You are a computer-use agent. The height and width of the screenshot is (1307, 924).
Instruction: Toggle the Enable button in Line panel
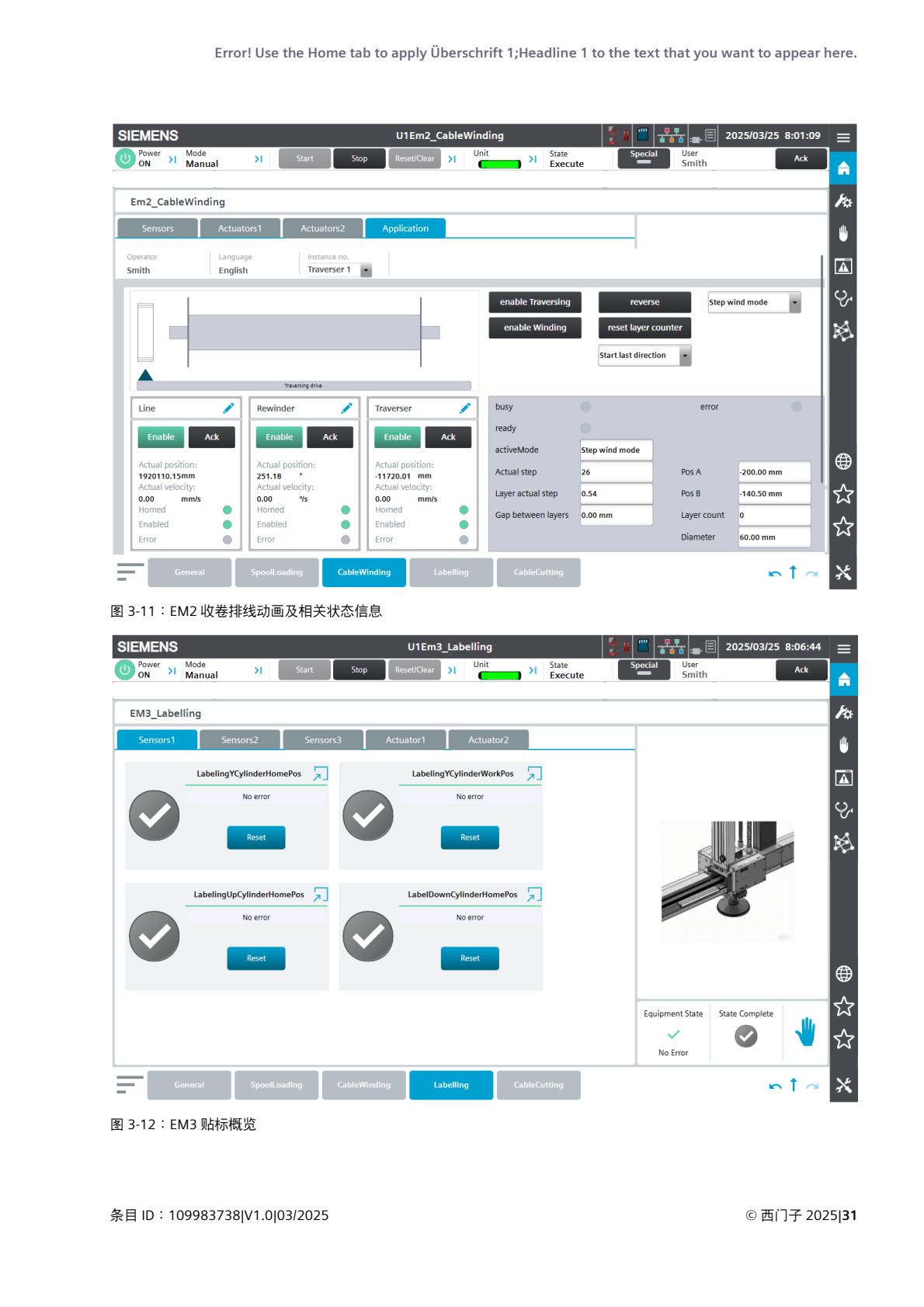tap(161, 437)
